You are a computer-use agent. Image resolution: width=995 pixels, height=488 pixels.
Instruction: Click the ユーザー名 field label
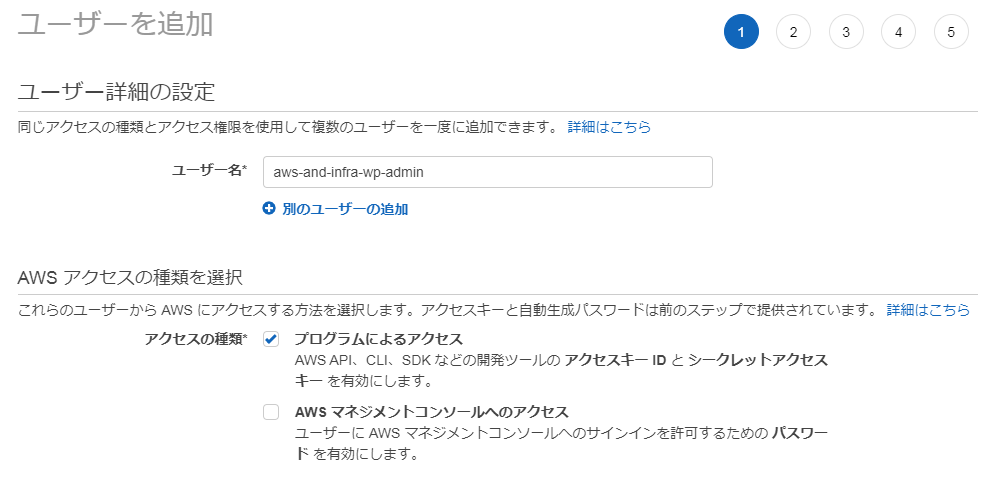(209, 171)
